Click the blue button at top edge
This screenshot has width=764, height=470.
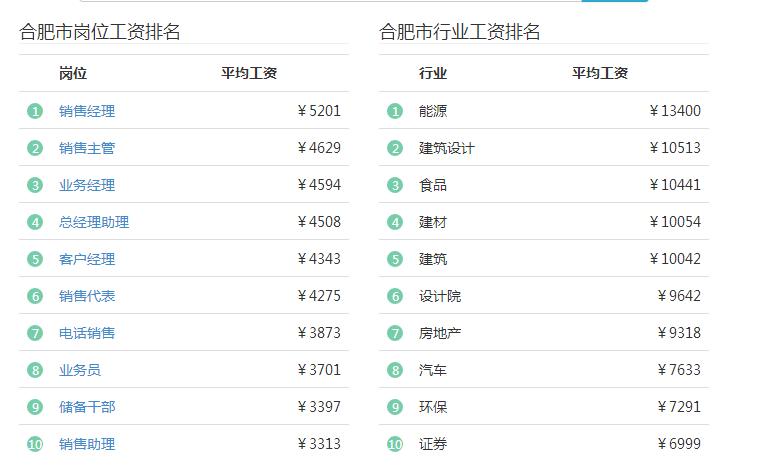pyautogui.click(x=614, y=1)
